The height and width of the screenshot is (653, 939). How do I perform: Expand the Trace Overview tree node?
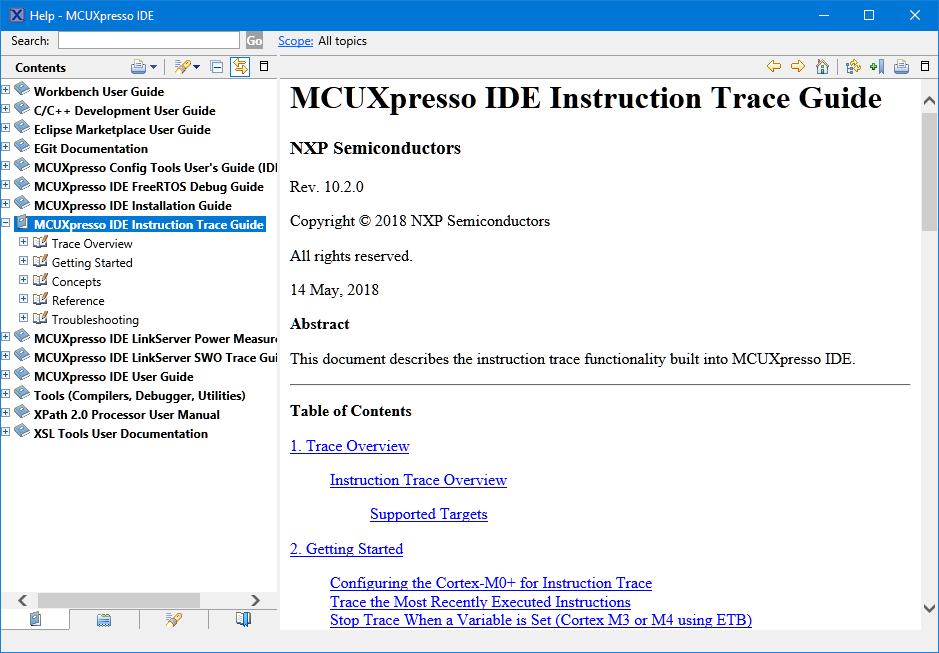pos(24,243)
